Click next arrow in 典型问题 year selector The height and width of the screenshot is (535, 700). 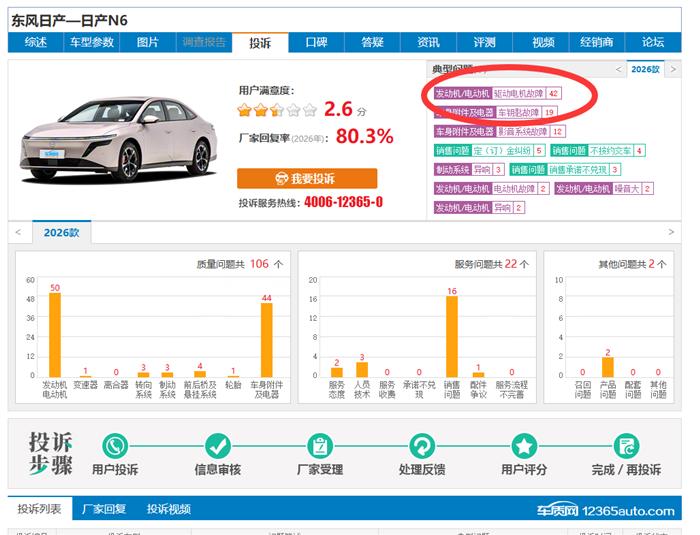673,69
